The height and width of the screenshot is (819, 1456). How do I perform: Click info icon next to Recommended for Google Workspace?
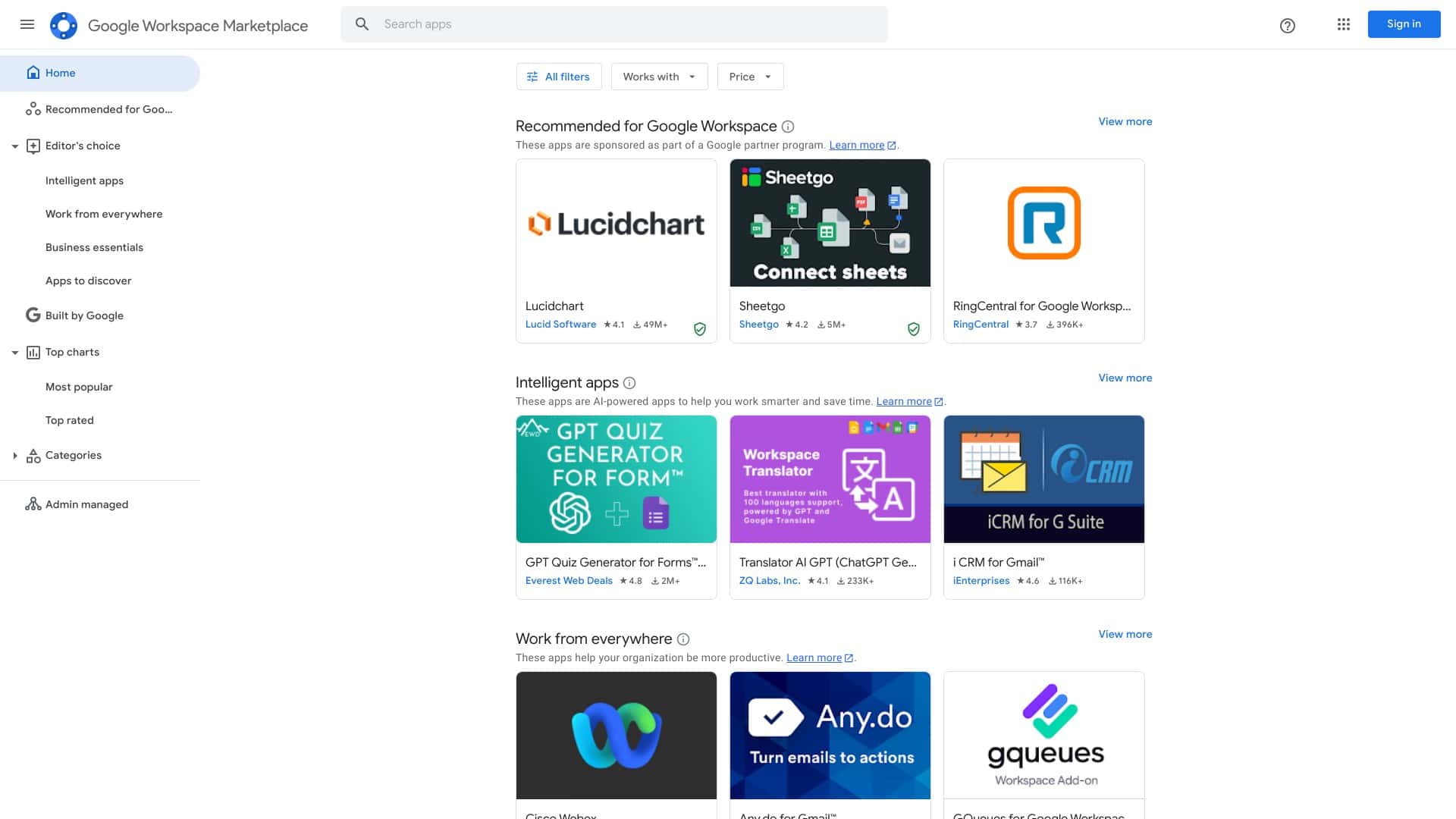click(787, 127)
